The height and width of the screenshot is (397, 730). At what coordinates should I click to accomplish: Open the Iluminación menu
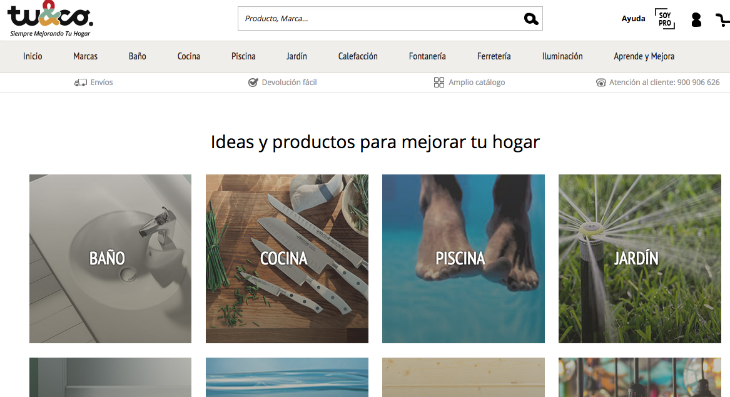(x=562, y=56)
